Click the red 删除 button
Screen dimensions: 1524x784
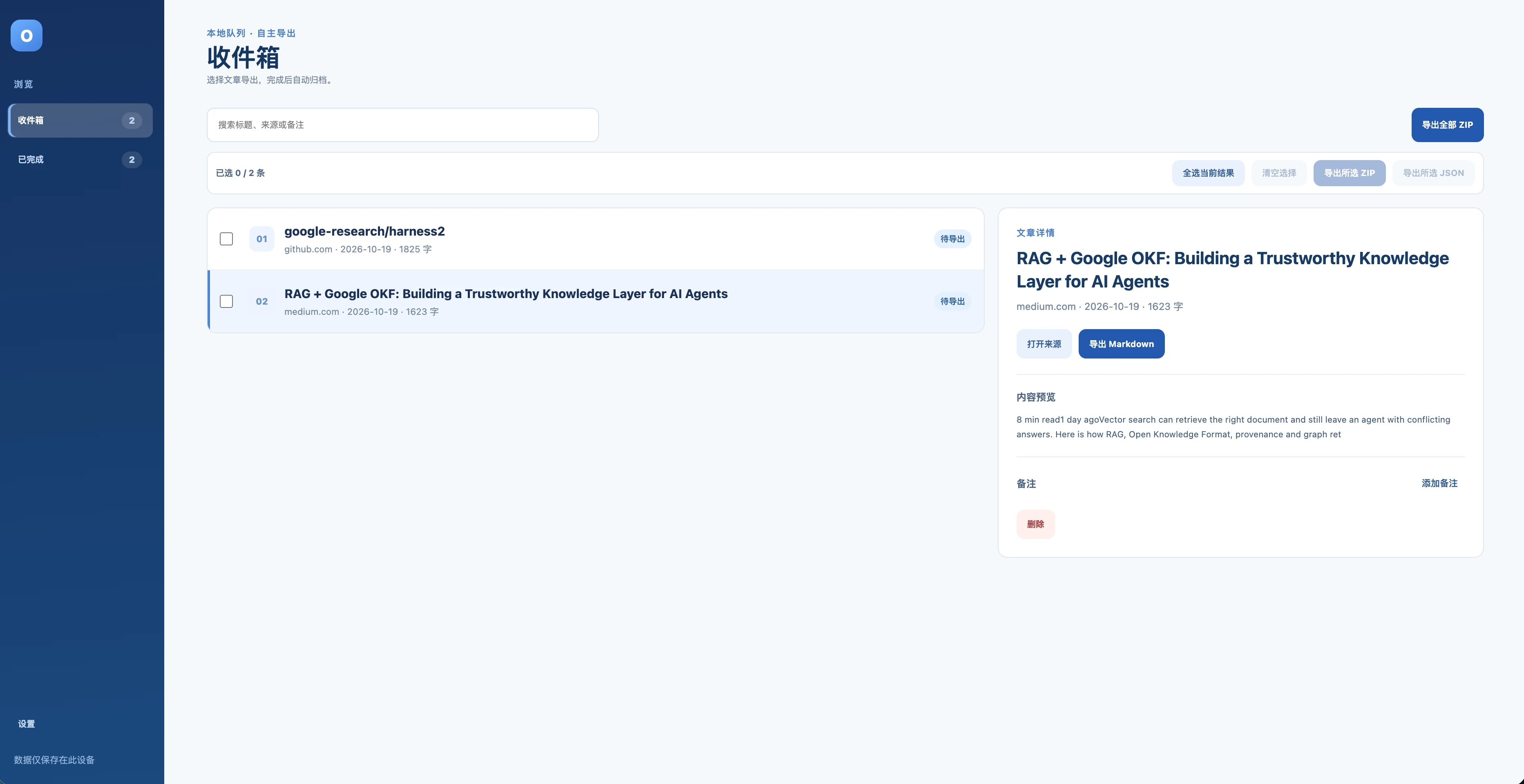[1035, 524]
